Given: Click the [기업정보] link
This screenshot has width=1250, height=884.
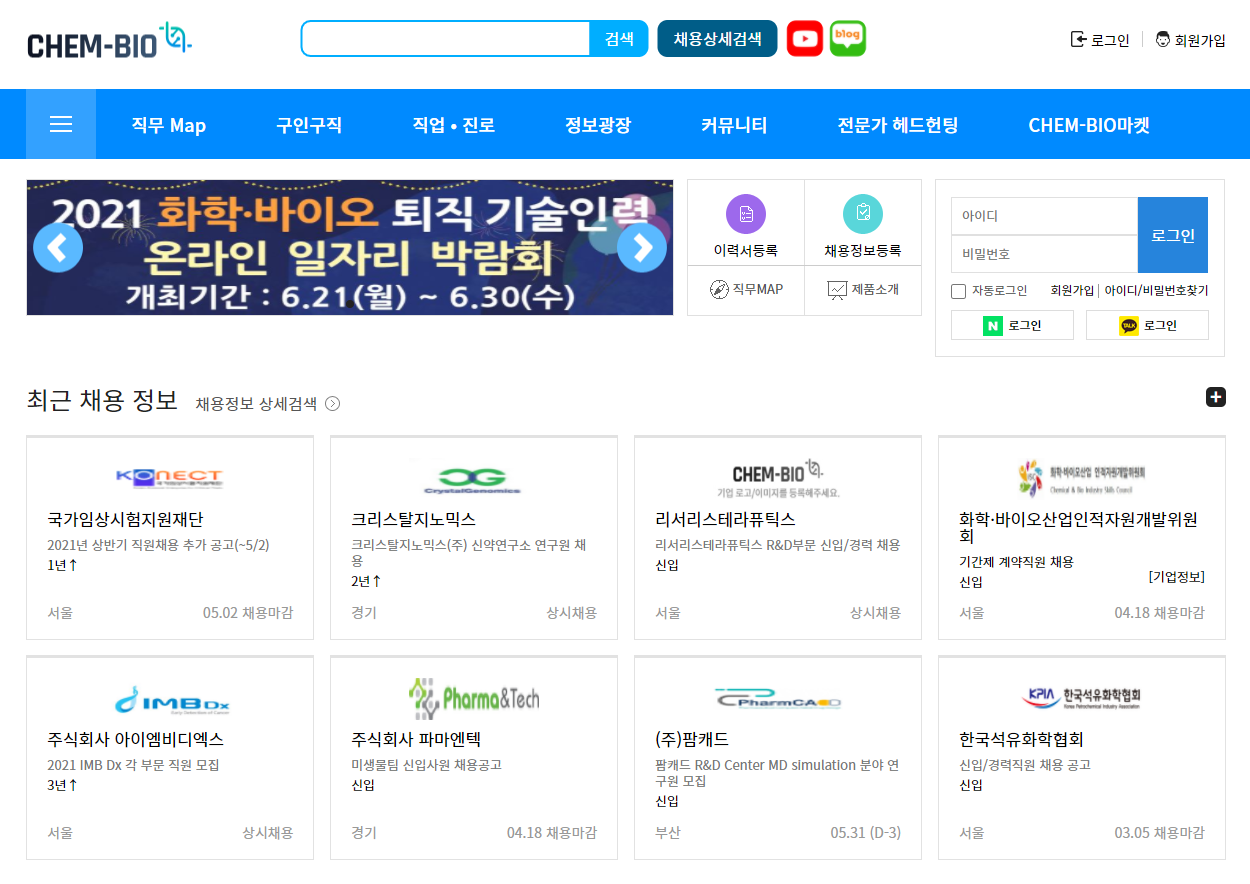Looking at the screenshot, I should [1177, 577].
